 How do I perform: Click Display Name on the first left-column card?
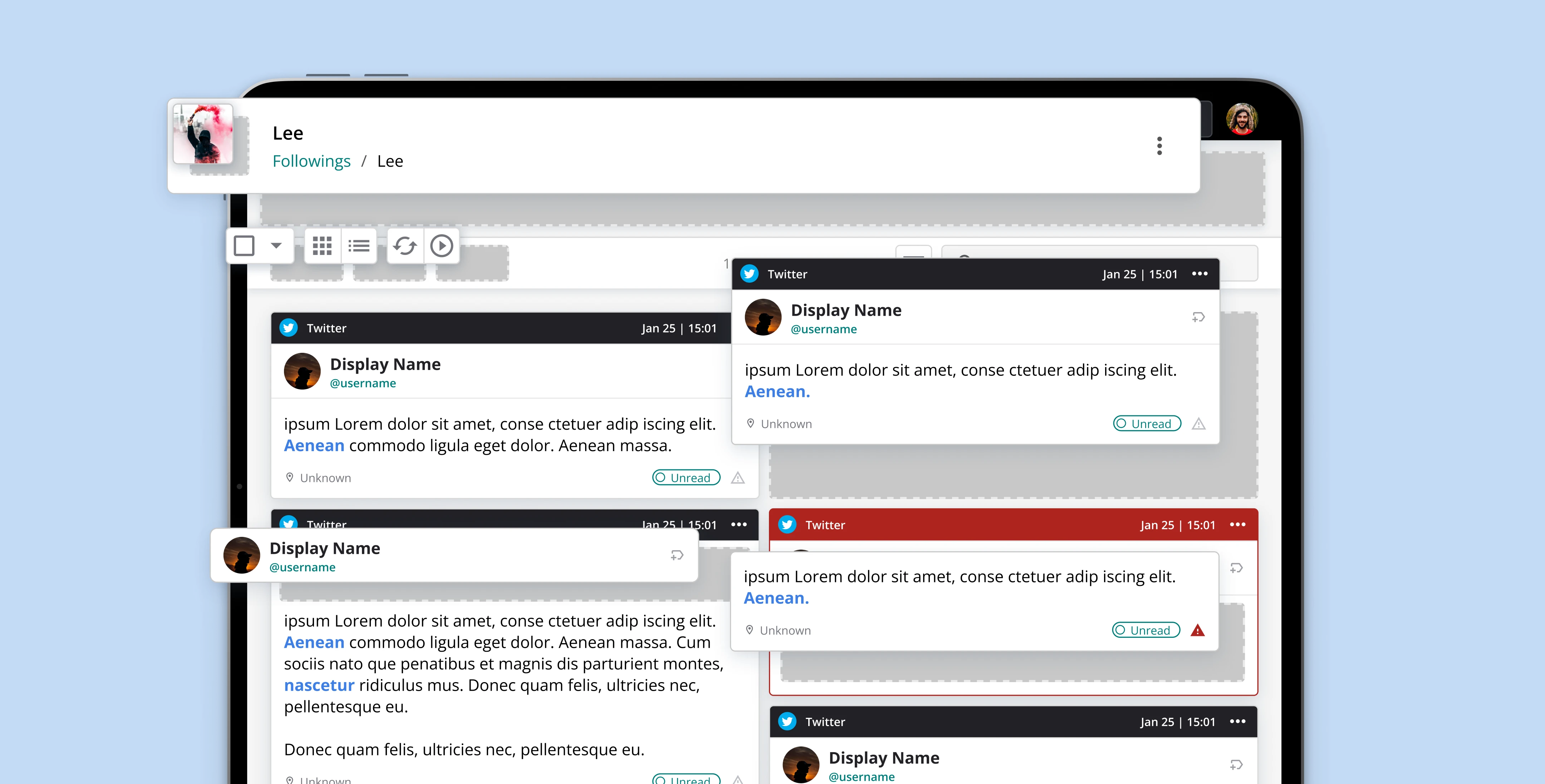[x=385, y=364]
